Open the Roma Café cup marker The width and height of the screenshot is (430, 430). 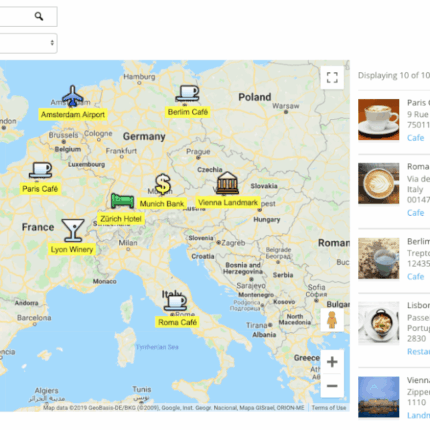[x=175, y=303]
